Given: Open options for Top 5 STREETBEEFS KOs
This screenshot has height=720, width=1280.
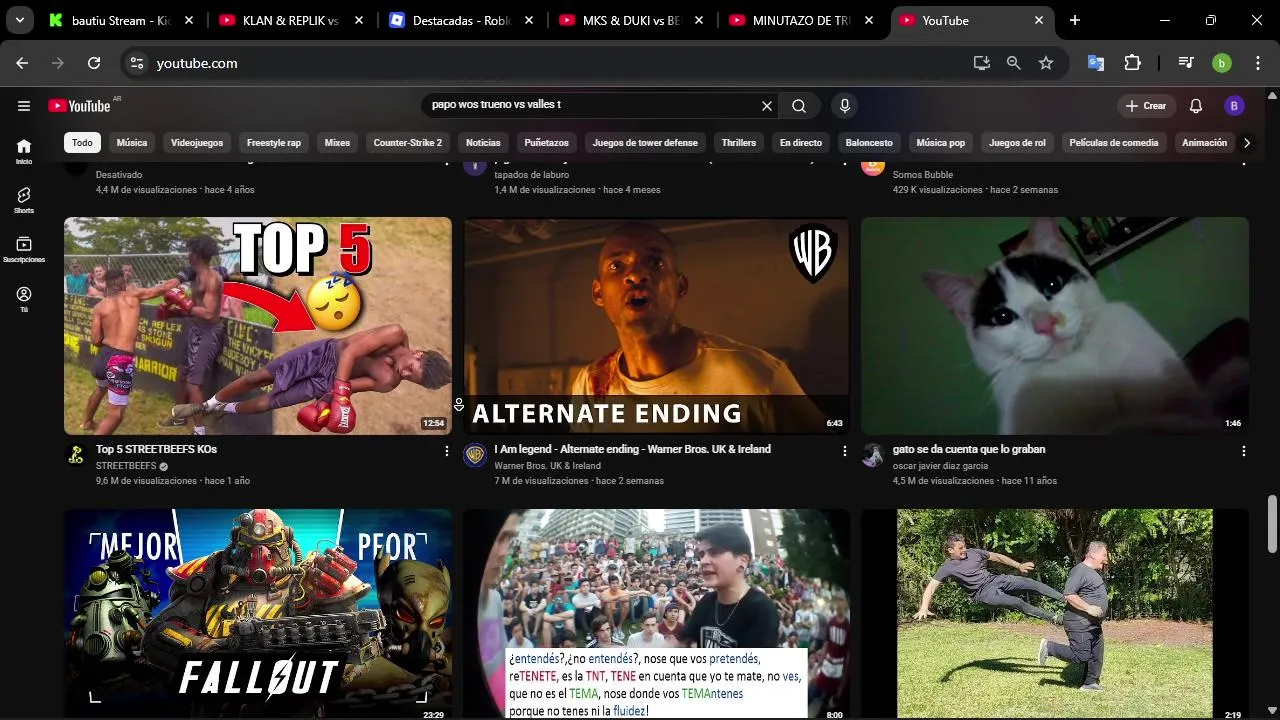Looking at the screenshot, I should tap(447, 451).
